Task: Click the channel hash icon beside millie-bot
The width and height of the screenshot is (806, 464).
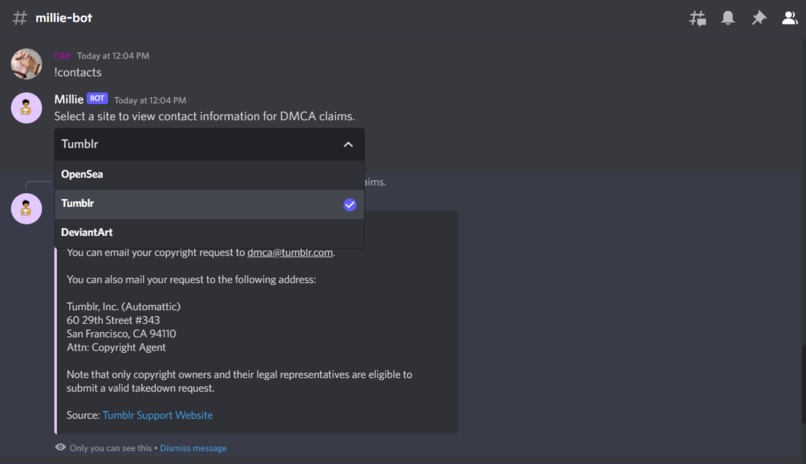Action: [x=20, y=18]
